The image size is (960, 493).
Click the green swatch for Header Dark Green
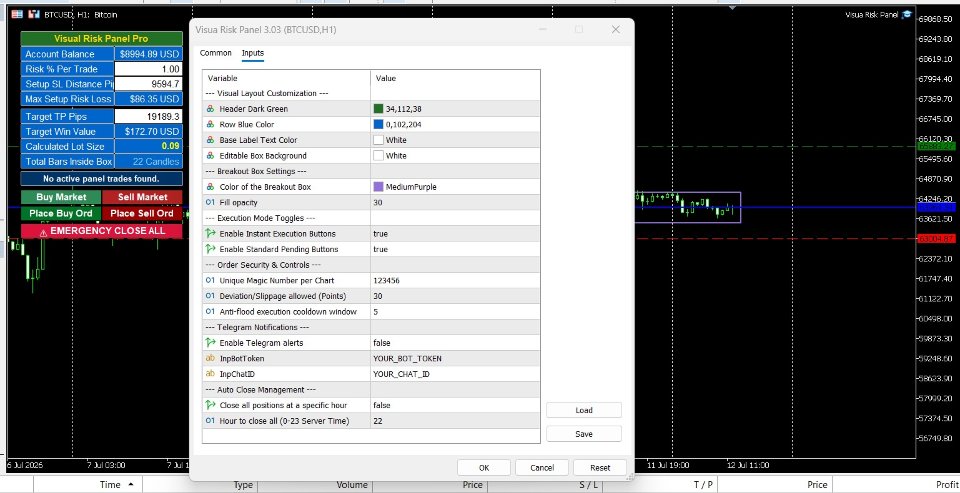click(x=378, y=109)
